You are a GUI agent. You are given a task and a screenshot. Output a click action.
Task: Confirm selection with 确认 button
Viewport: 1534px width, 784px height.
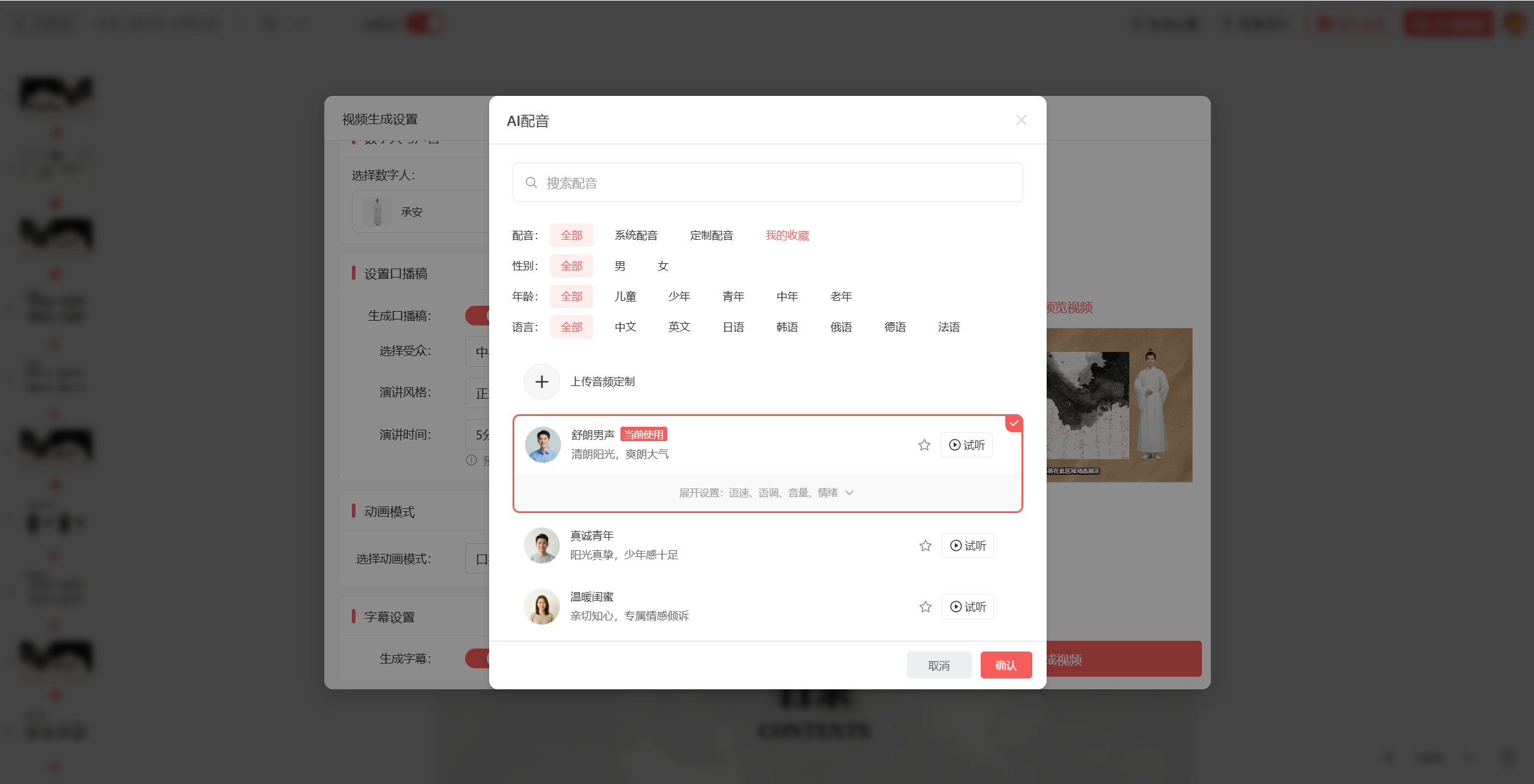[1005, 665]
